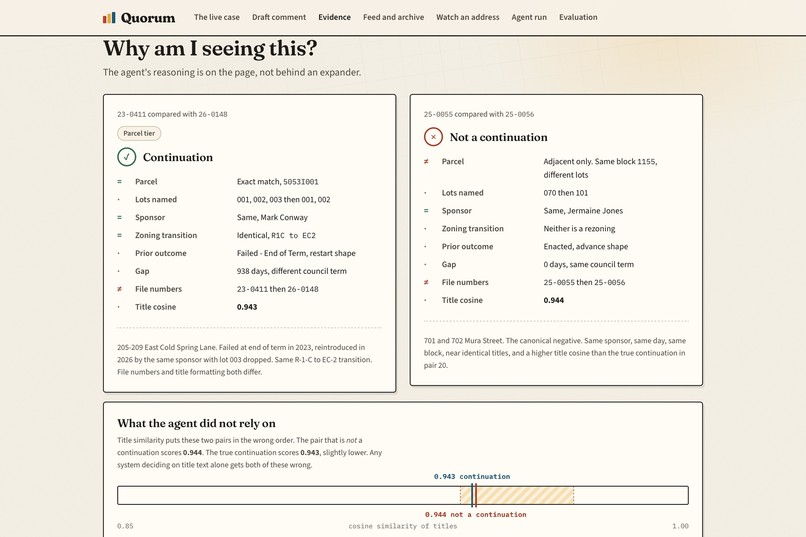Click 'Enacted, advance shape' value
Image resolution: width=806 pixels, height=537 pixels.
(586, 247)
